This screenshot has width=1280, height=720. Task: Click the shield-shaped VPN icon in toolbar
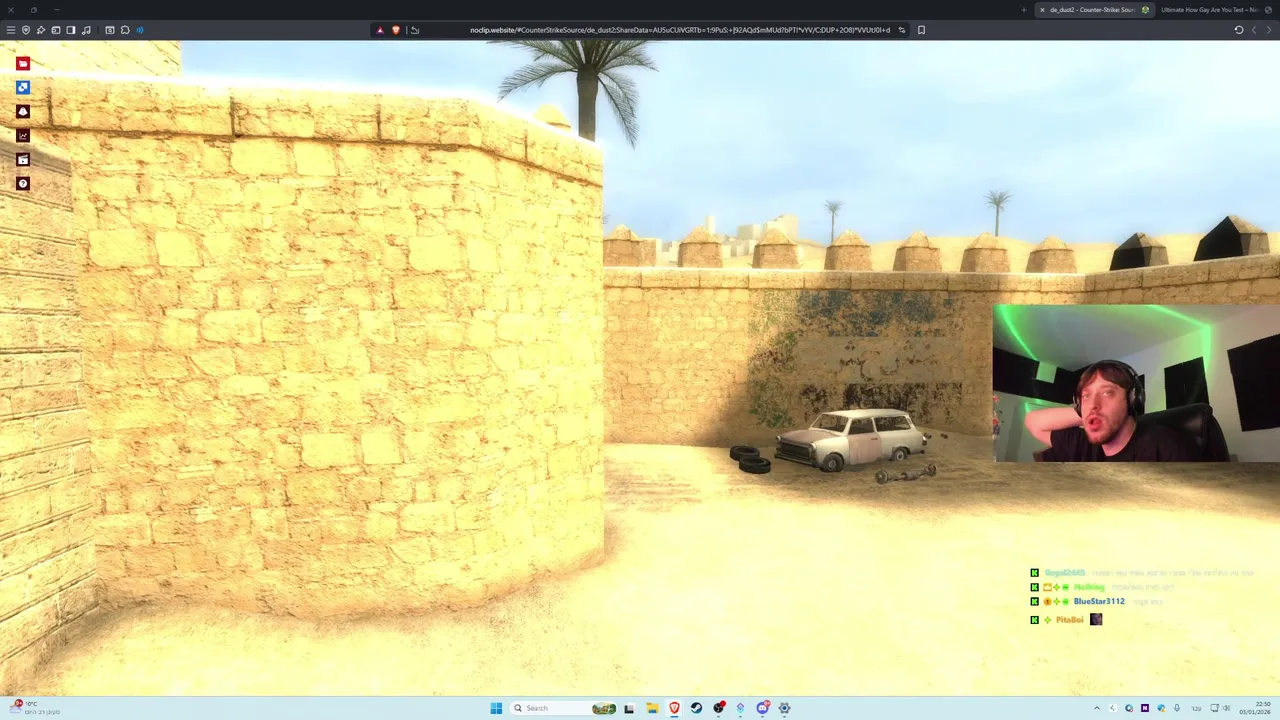pyautogui.click(x=26, y=30)
